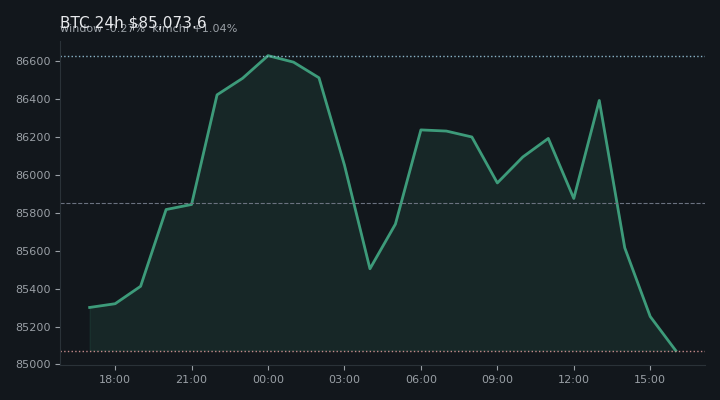This screenshot has width=720, height=400.
Task: Click the 86400 y-axis label
Action: point(33,100)
